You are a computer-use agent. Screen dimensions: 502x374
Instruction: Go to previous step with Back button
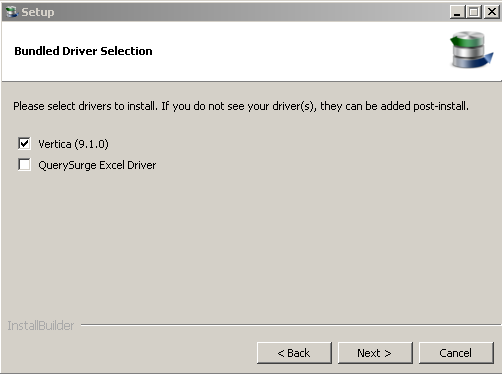pos(294,353)
